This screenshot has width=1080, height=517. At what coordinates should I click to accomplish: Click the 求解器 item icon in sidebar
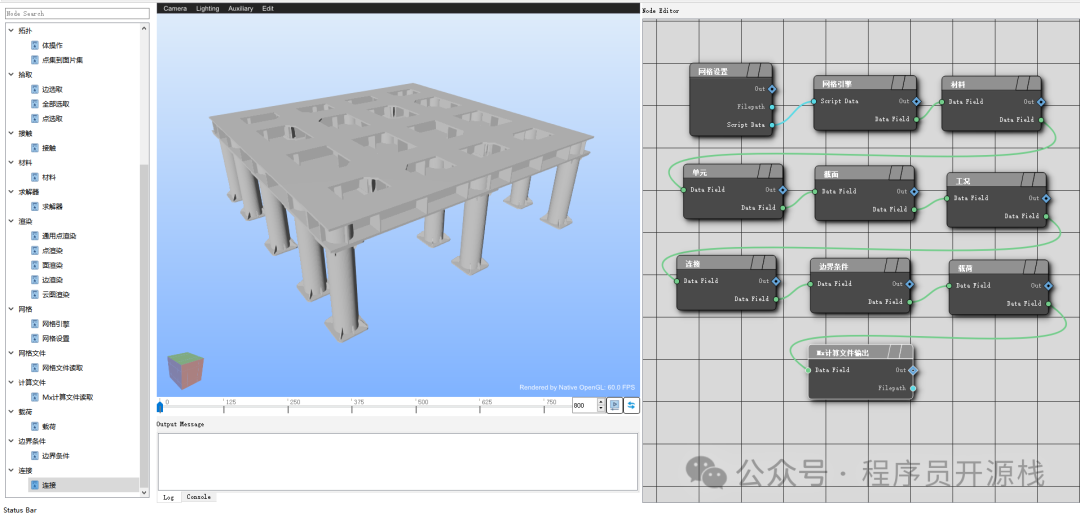click(35, 206)
